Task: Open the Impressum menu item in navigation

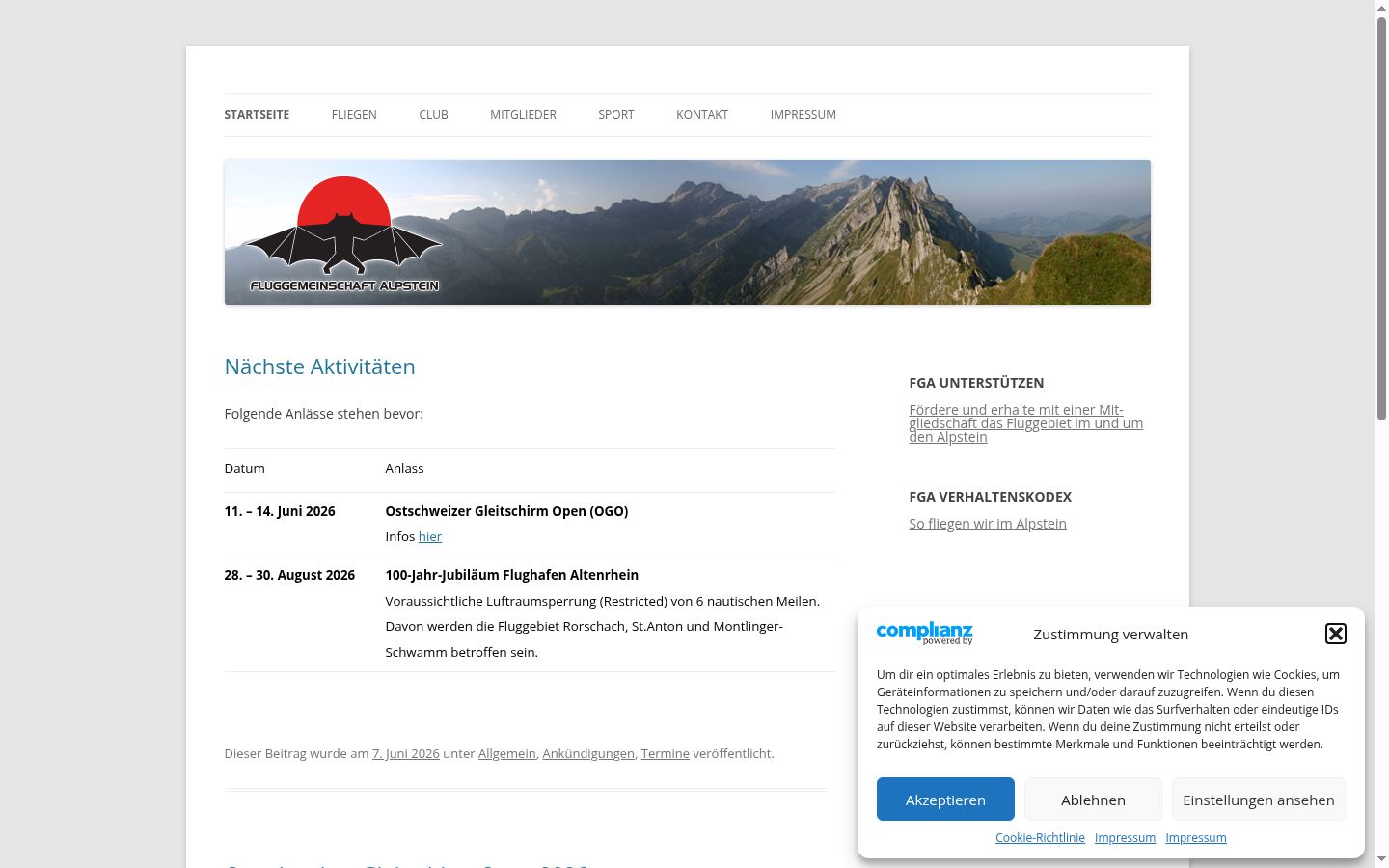Action: pyautogui.click(x=803, y=115)
